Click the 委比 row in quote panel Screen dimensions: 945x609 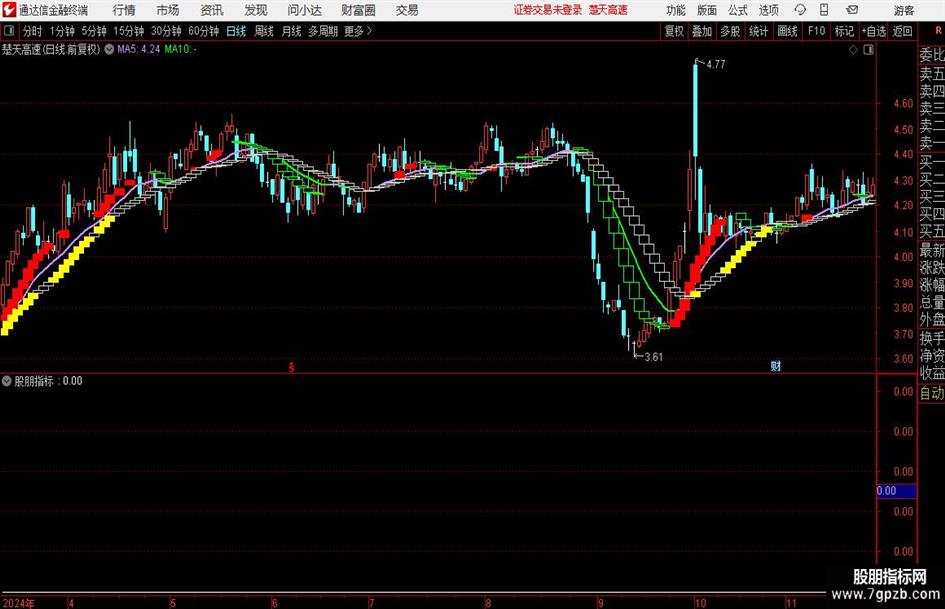(x=932, y=55)
